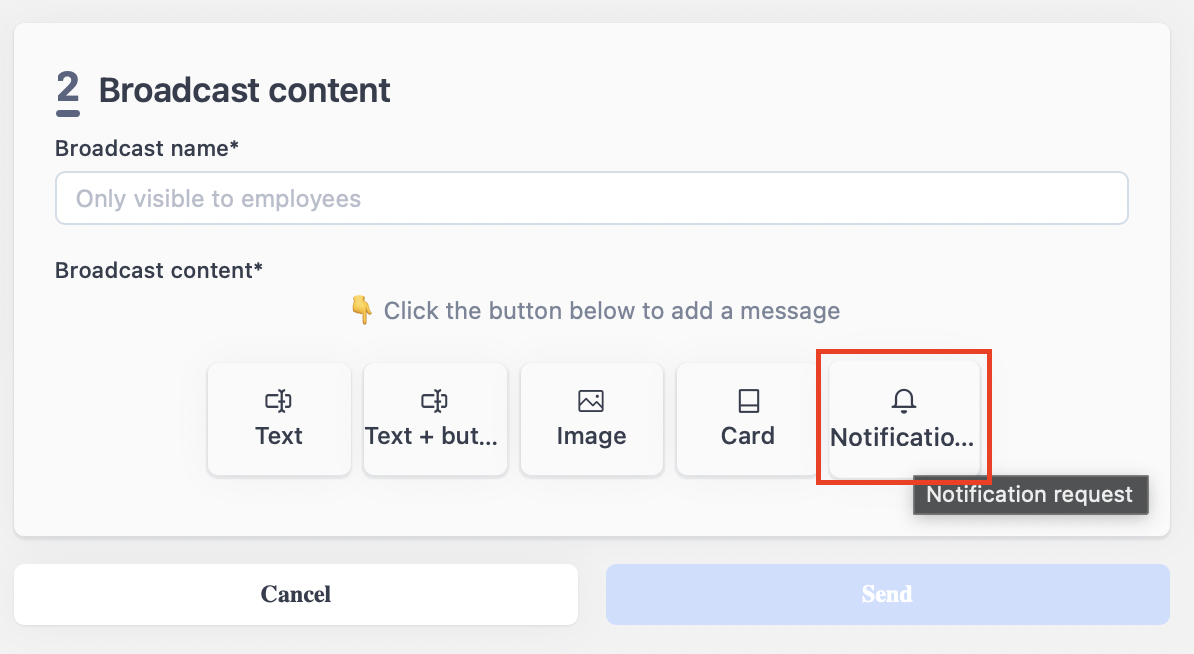The width and height of the screenshot is (1194, 654).
Task: Click the text cursor icon on Text button
Action: [279, 400]
